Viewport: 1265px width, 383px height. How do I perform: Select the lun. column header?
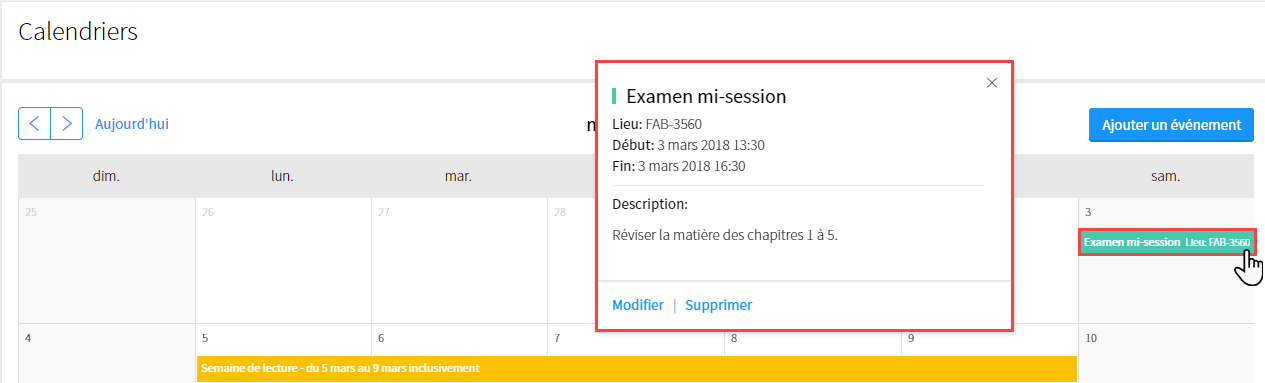[x=283, y=176]
